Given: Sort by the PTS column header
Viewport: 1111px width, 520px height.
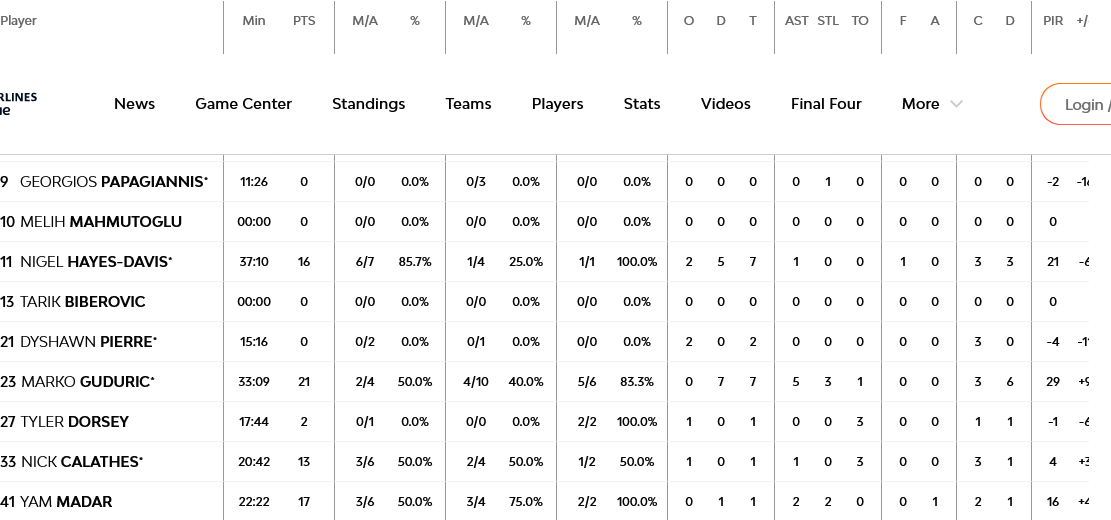Looking at the screenshot, I should (x=304, y=21).
